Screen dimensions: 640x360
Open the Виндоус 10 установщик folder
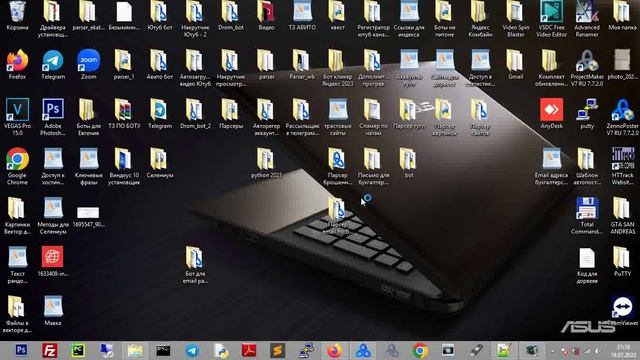coord(124,160)
